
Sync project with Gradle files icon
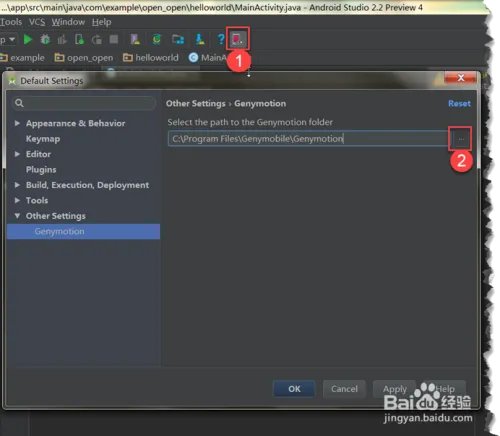tap(156, 40)
